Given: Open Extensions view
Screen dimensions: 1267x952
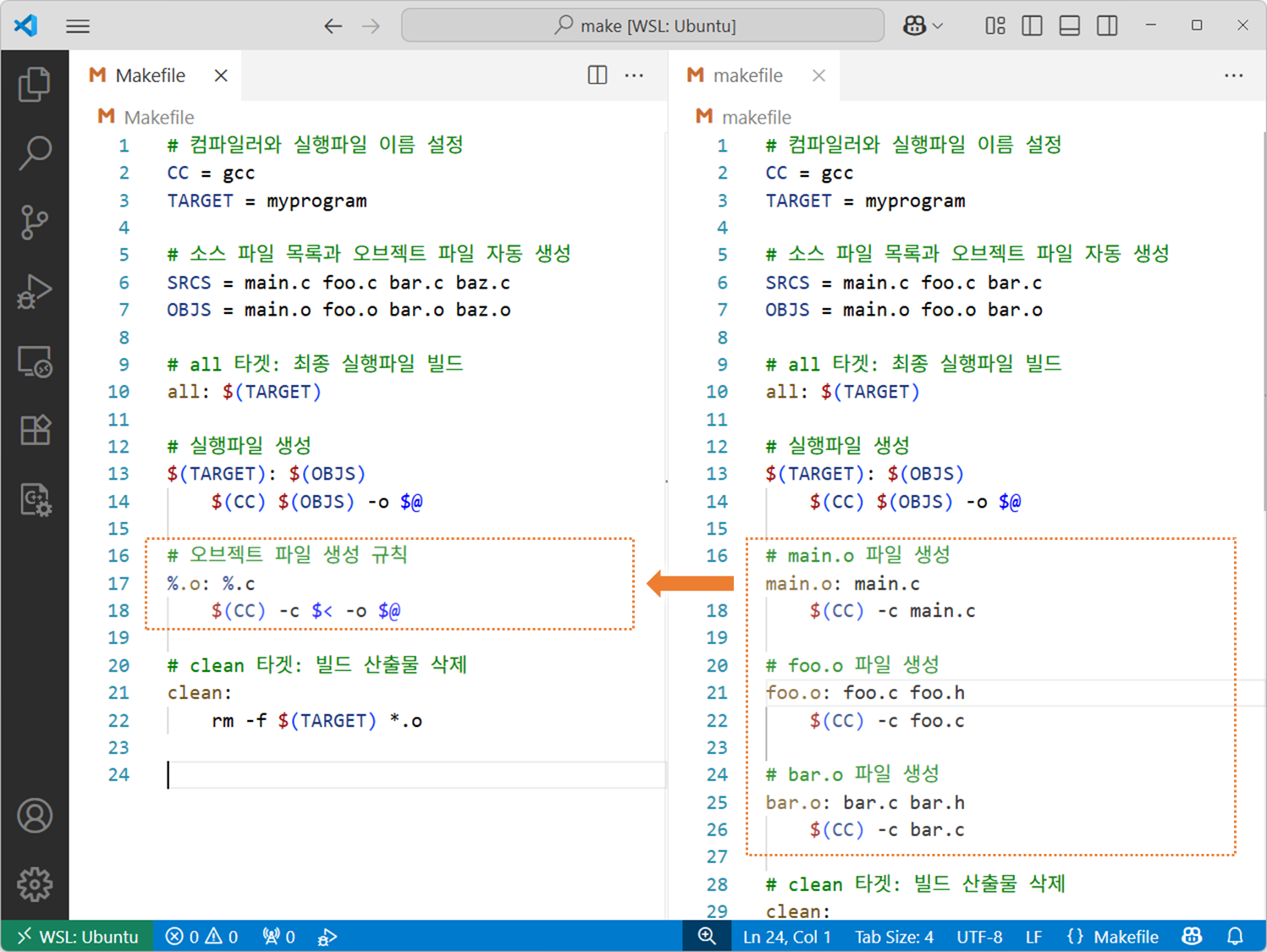Looking at the screenshot, I should pyautogui.click(x=35, y=431).
